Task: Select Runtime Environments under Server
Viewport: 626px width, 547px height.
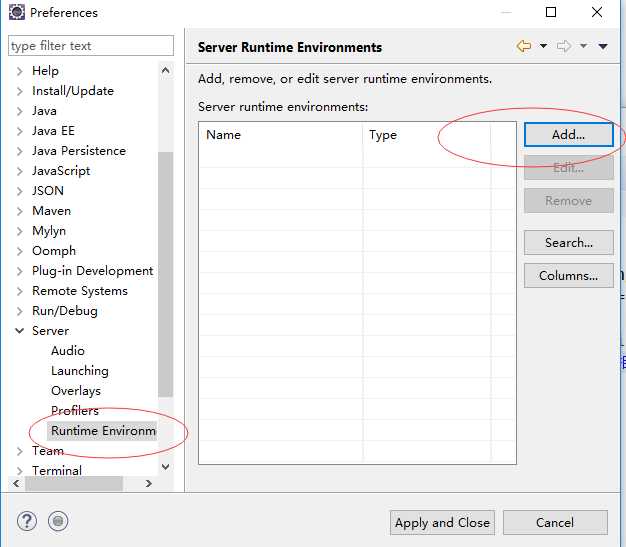Action: pos(103,431)
